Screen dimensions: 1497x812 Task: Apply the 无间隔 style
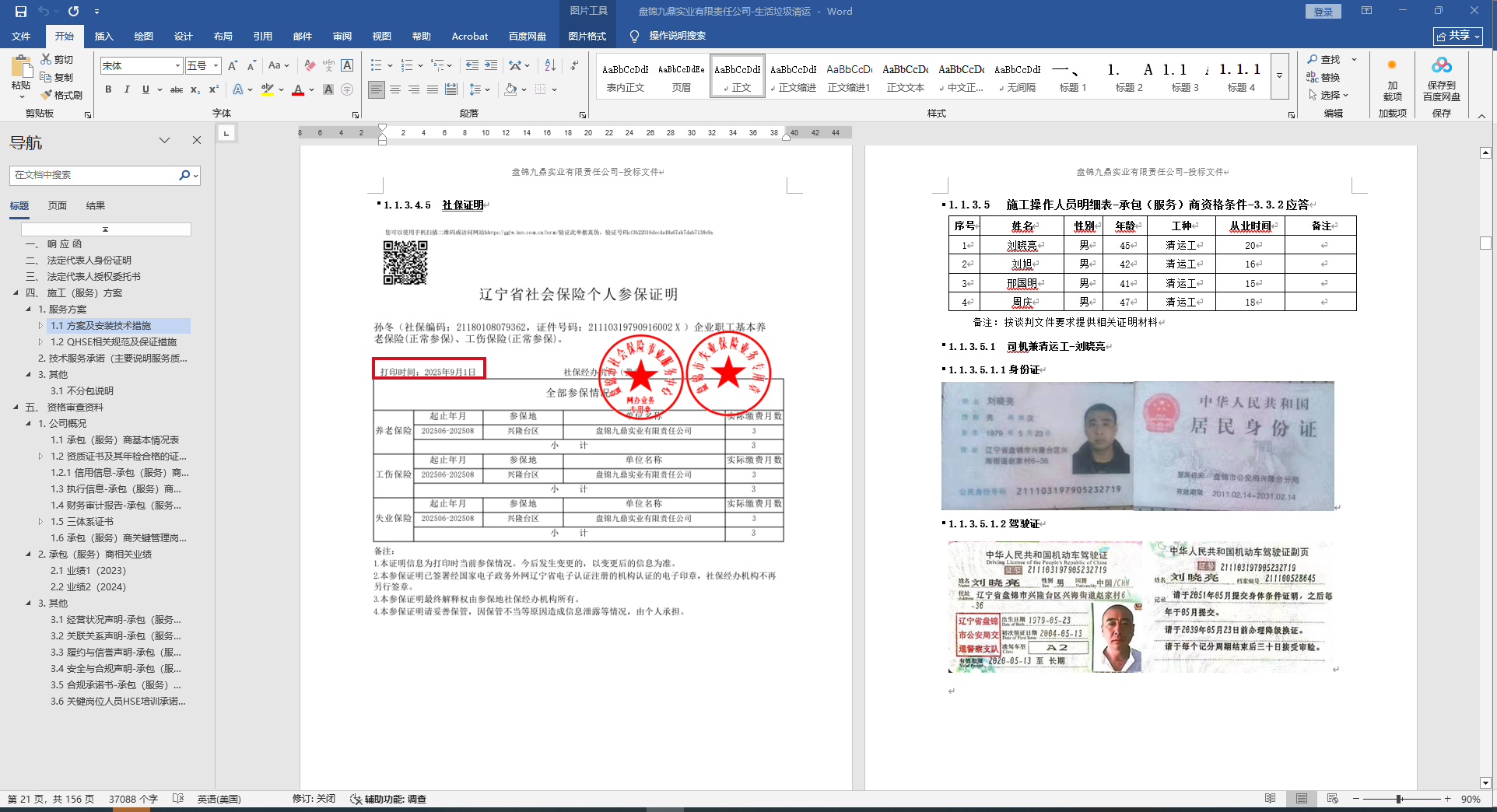click(x=1017, y=76)
